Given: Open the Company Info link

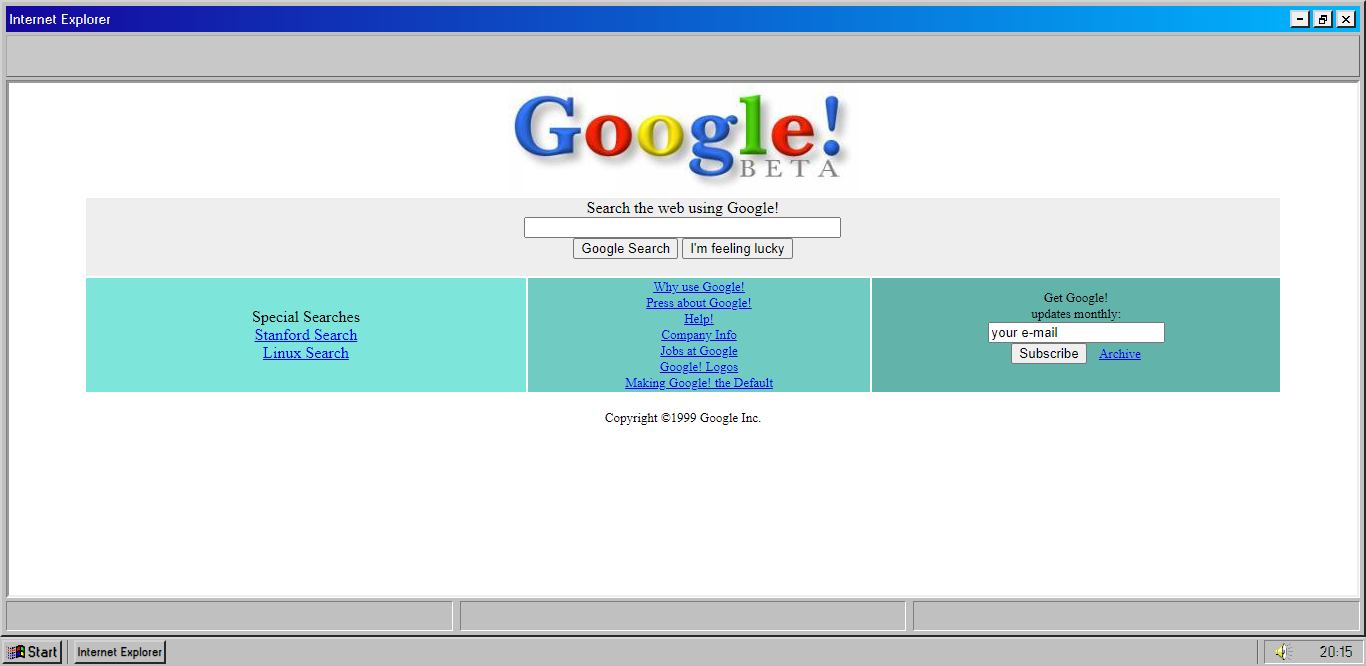Looking at the screenshot, I should click(699, 335).
